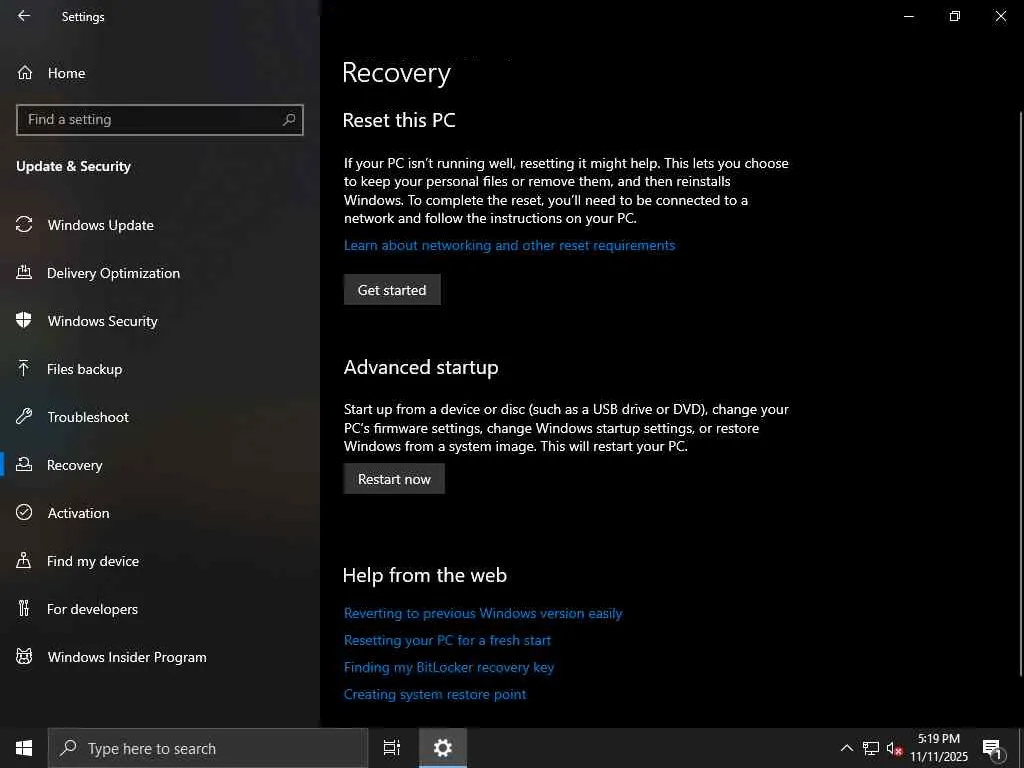Open the Files backup section

click(84, 369)
